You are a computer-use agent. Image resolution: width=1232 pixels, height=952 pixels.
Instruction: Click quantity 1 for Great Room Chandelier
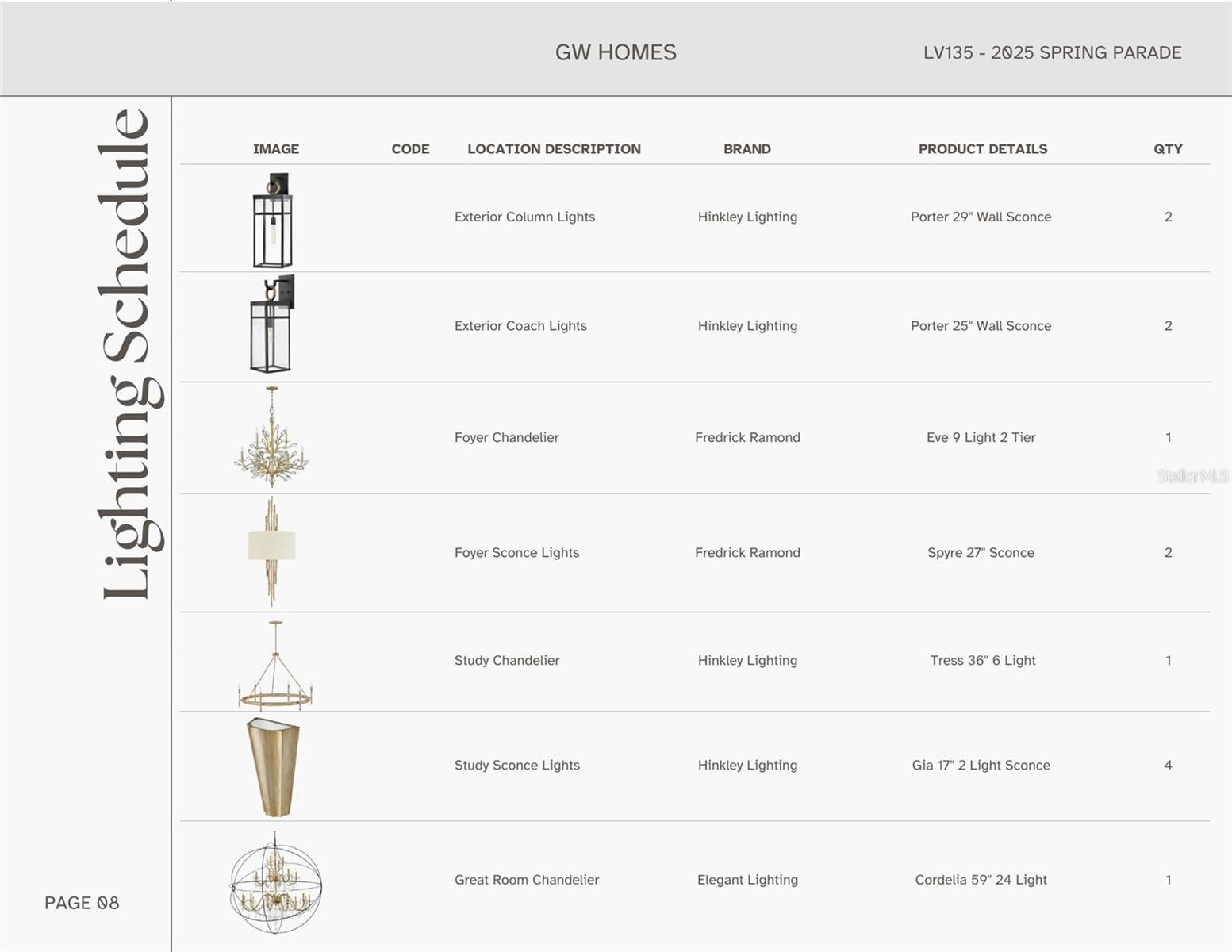tap(1168, 879)
